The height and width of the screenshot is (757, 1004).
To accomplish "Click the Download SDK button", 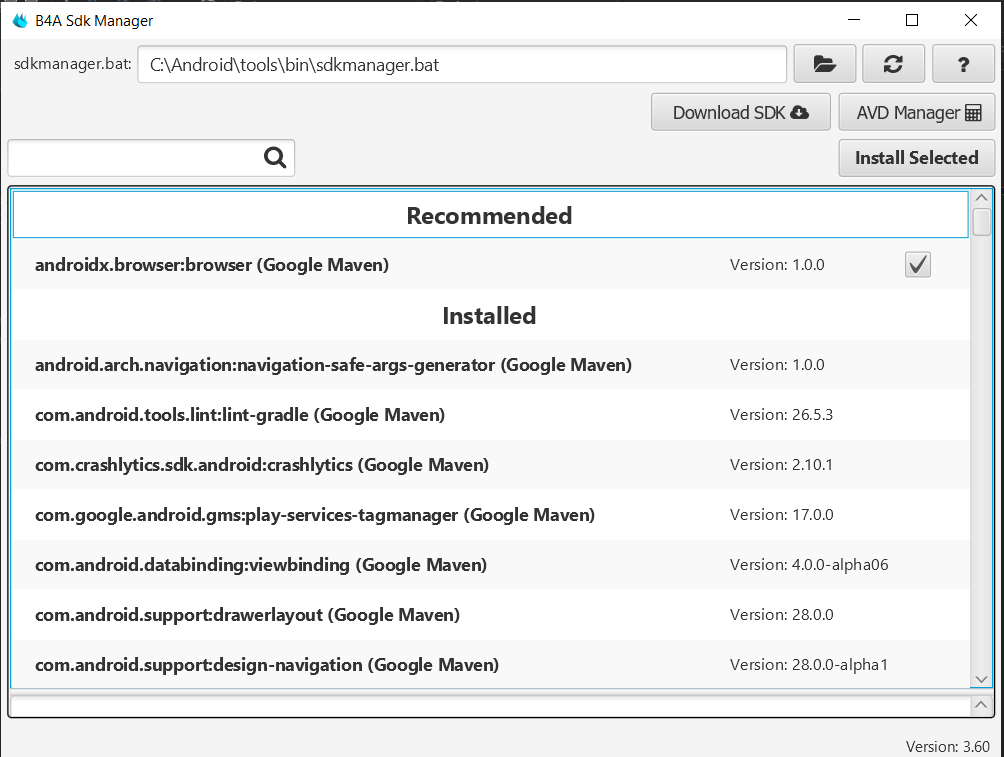I will [x=741, y=112].
